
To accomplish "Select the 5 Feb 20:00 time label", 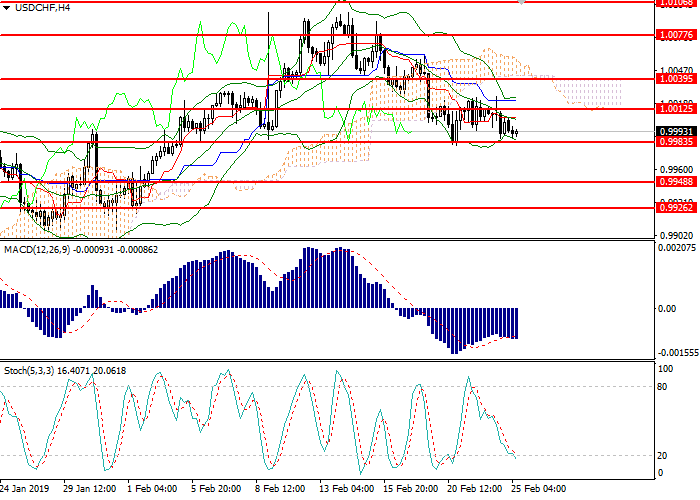I will click(215, 489).
